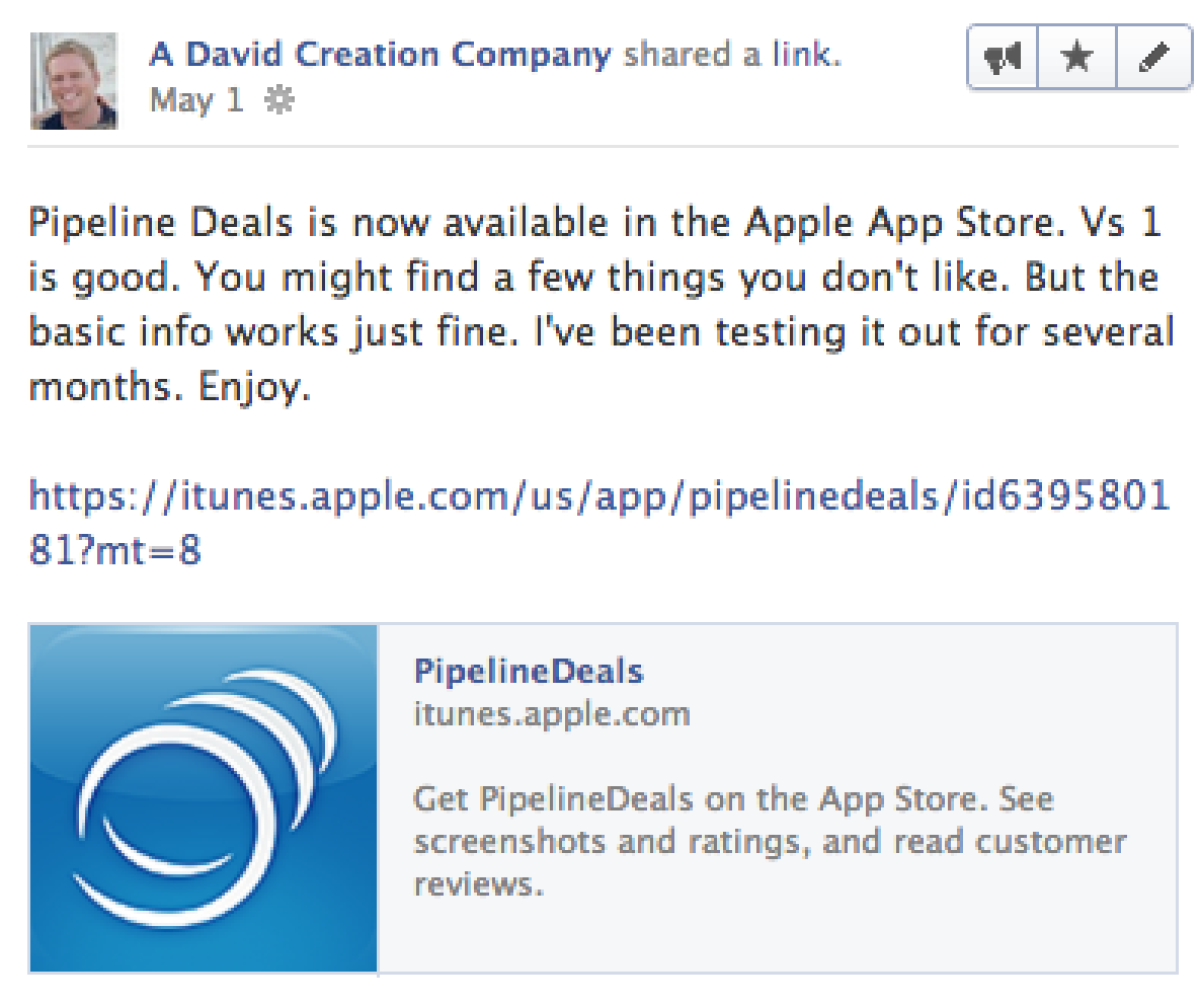Click the megaphone promote icon
The image size is (1200, 1005).
(x=1003, y=61)
